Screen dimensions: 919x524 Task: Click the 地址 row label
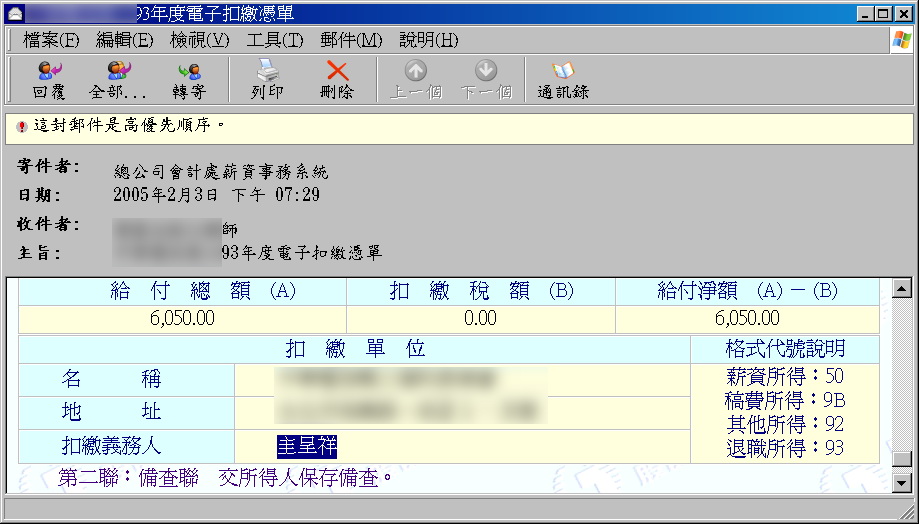pos(111,412)
